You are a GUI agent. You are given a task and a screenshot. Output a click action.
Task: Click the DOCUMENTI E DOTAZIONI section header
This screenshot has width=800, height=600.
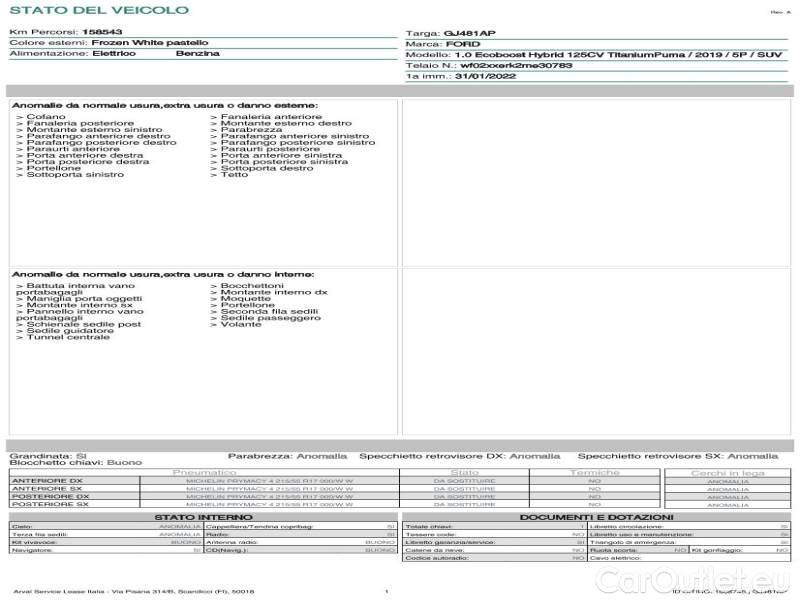tap(596, 517)
